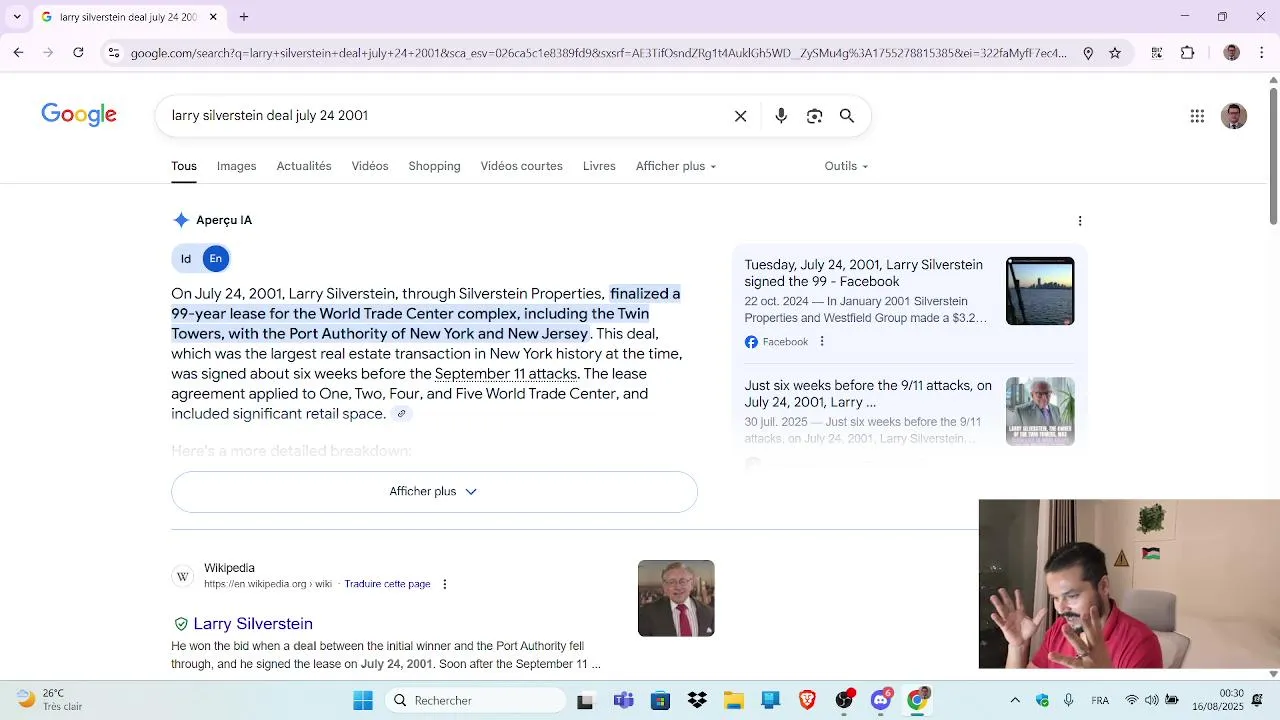The height and width of the screenshot is (720, 1280).
Task: Open the weather widget showing 26°C
Action: (x=50, y=699)
